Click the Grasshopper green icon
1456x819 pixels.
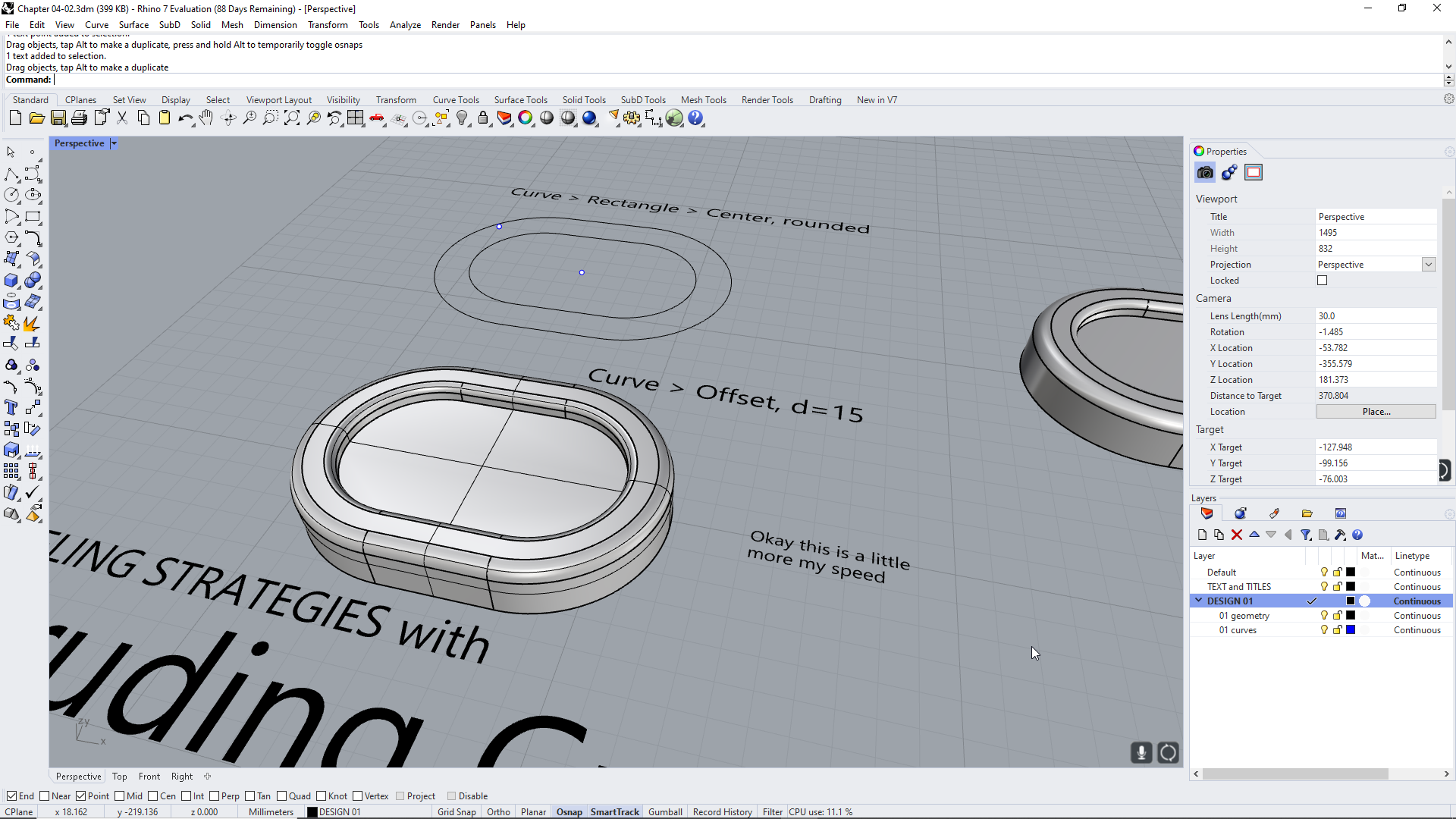pyautogui.click(x=674, y=118)
